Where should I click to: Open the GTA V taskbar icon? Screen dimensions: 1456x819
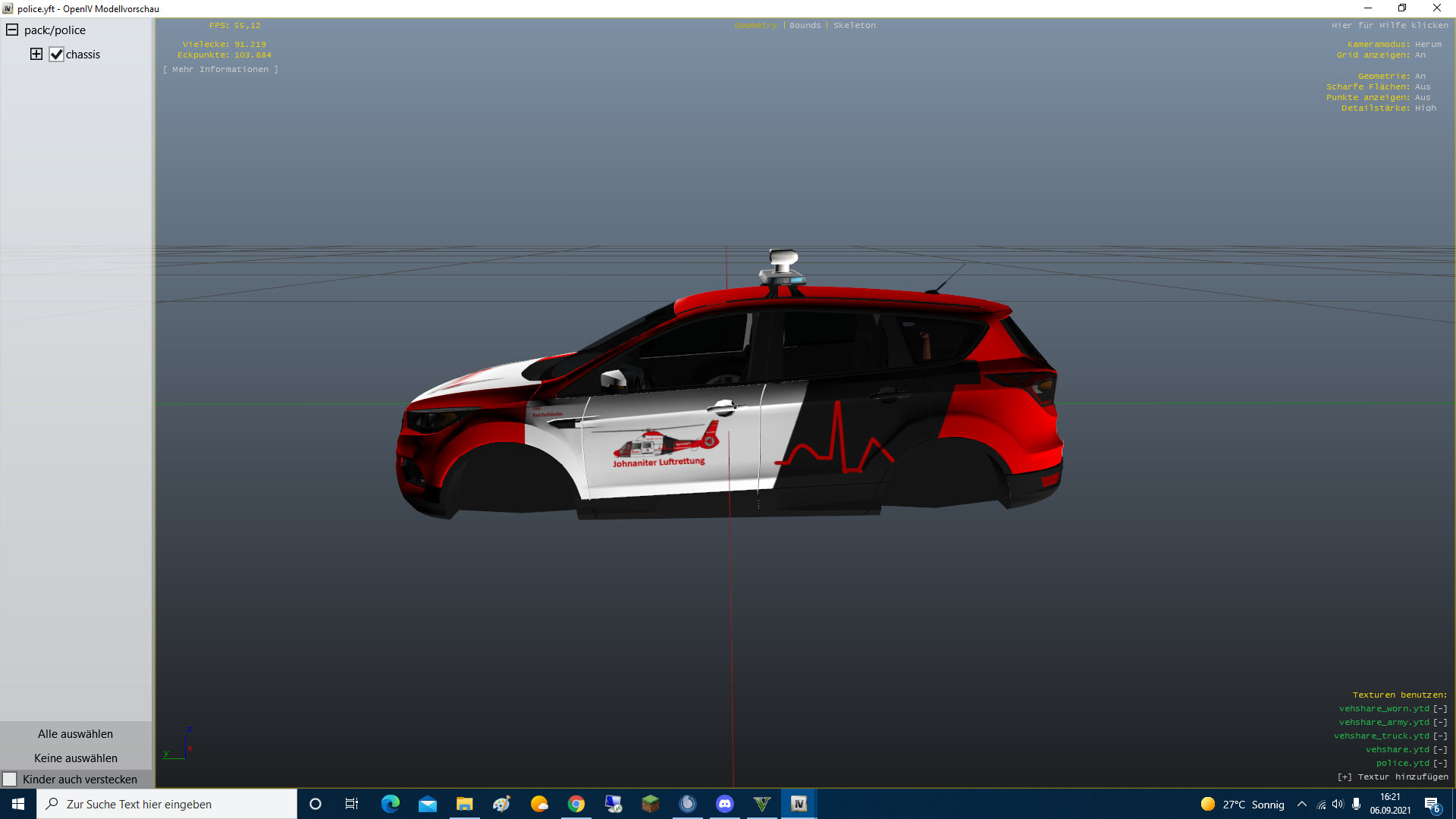[x=762, y=804]
